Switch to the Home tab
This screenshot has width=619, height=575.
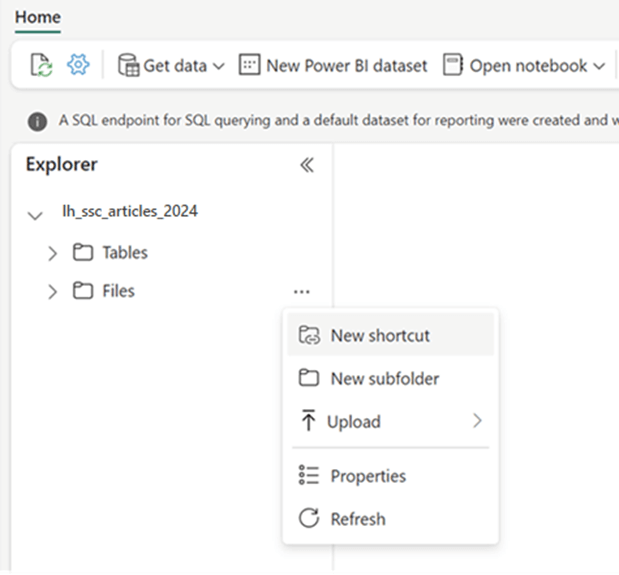tap(37, 17)
